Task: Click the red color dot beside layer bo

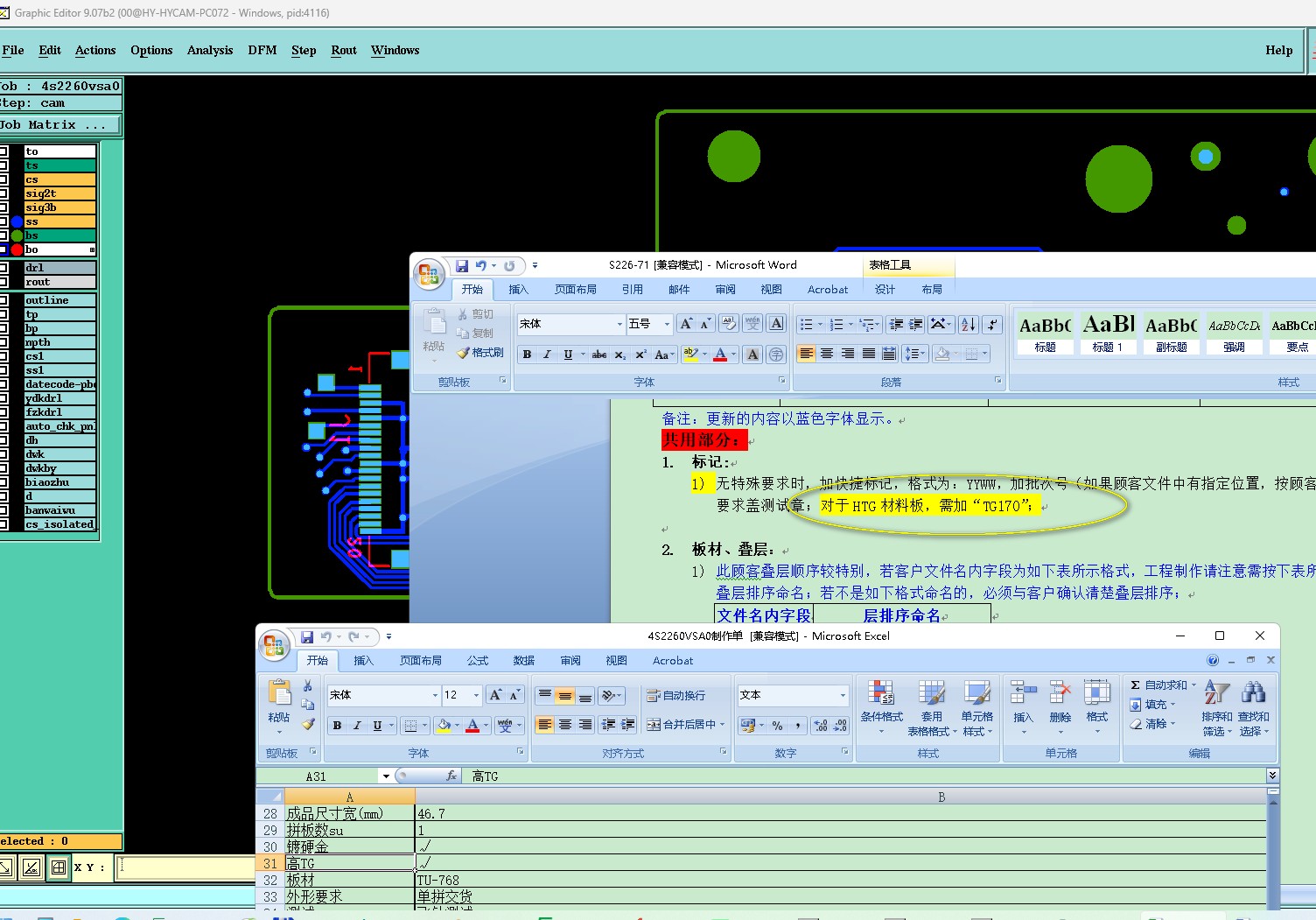Action: (17, 249)
